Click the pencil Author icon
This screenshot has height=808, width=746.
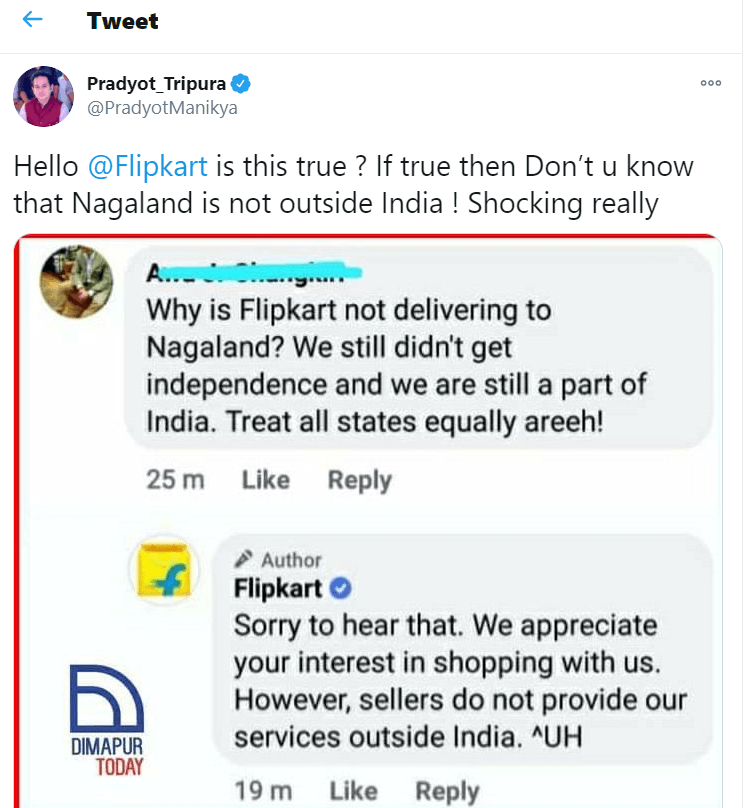point(244,560)
